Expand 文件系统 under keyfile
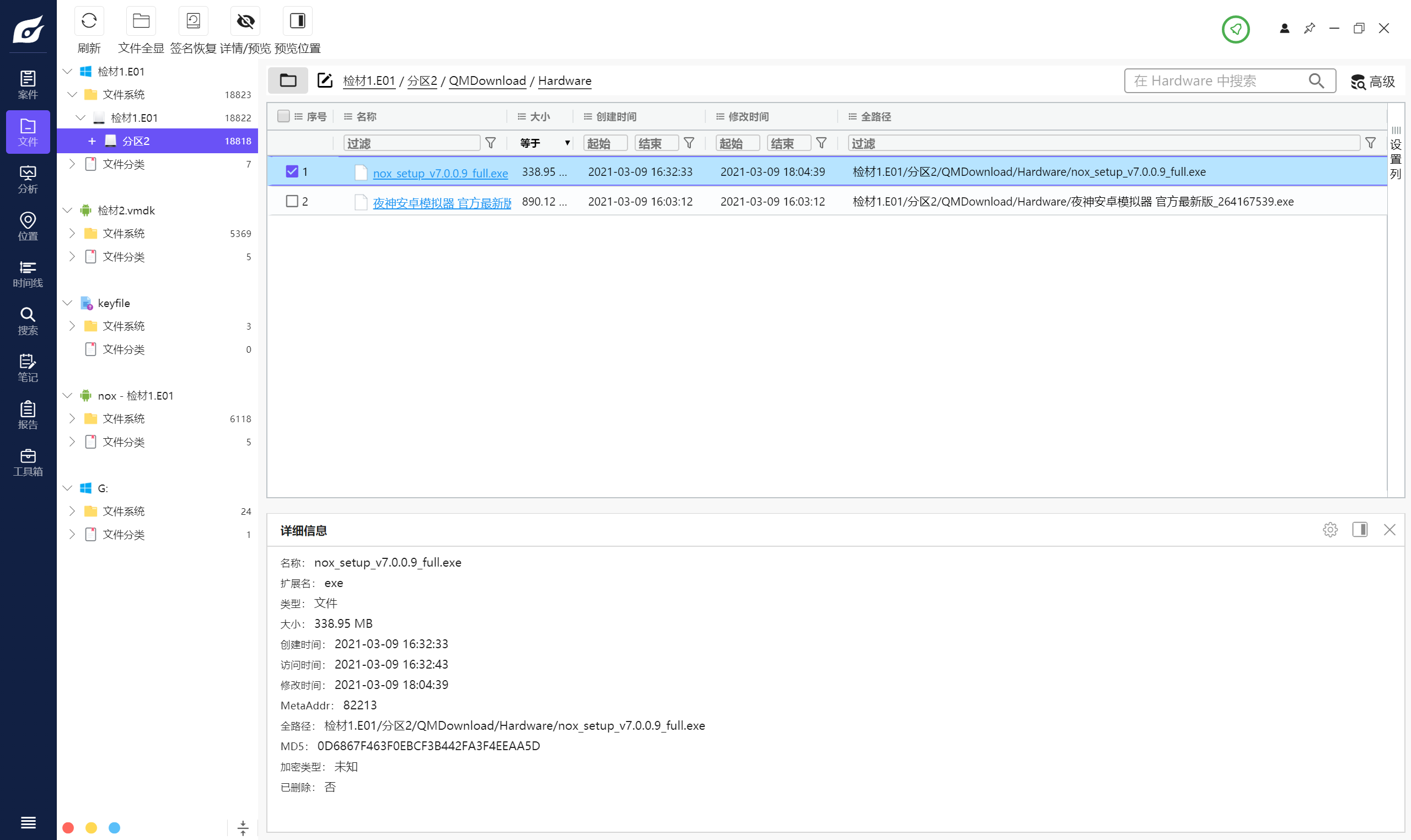The width and height of the screenshot is (1411, 840). 72,326
